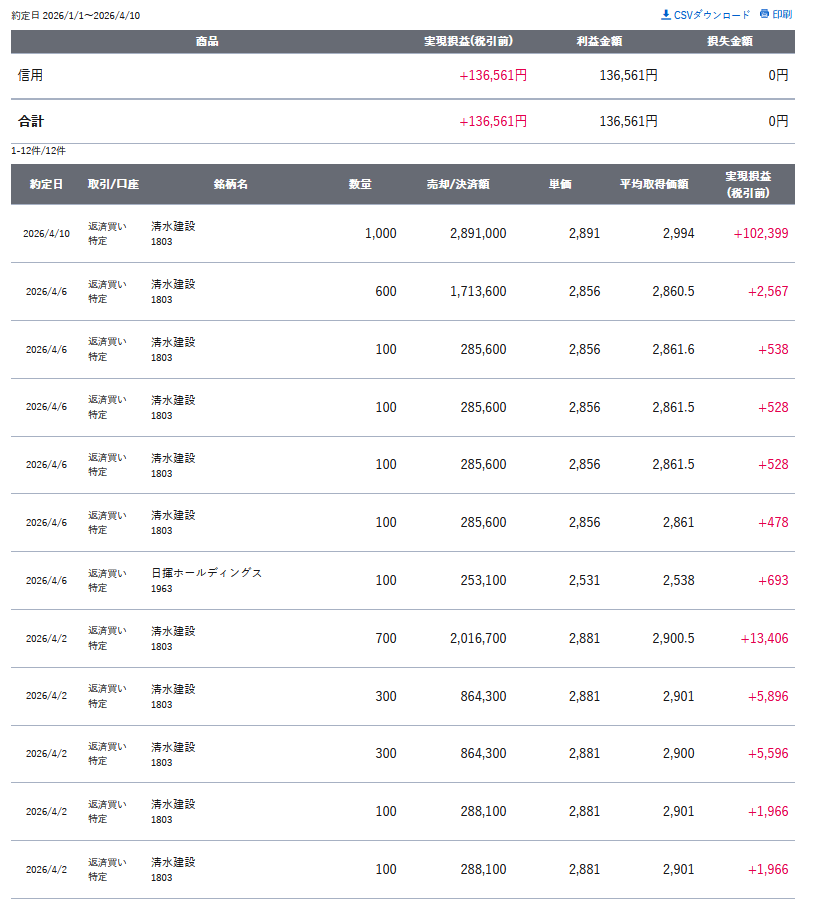Click the 合計 total row label
813x904 pixels.
[31, 121]
